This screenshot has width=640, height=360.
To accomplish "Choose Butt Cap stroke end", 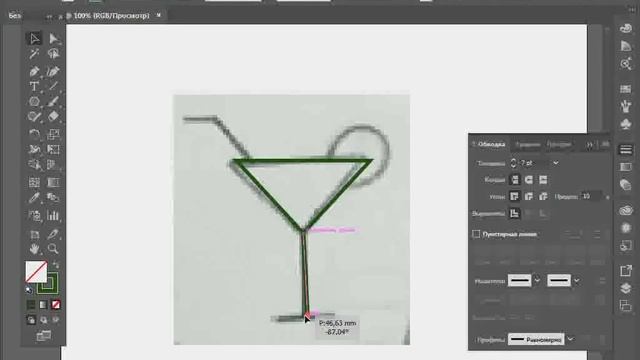I will click(515, 180).
